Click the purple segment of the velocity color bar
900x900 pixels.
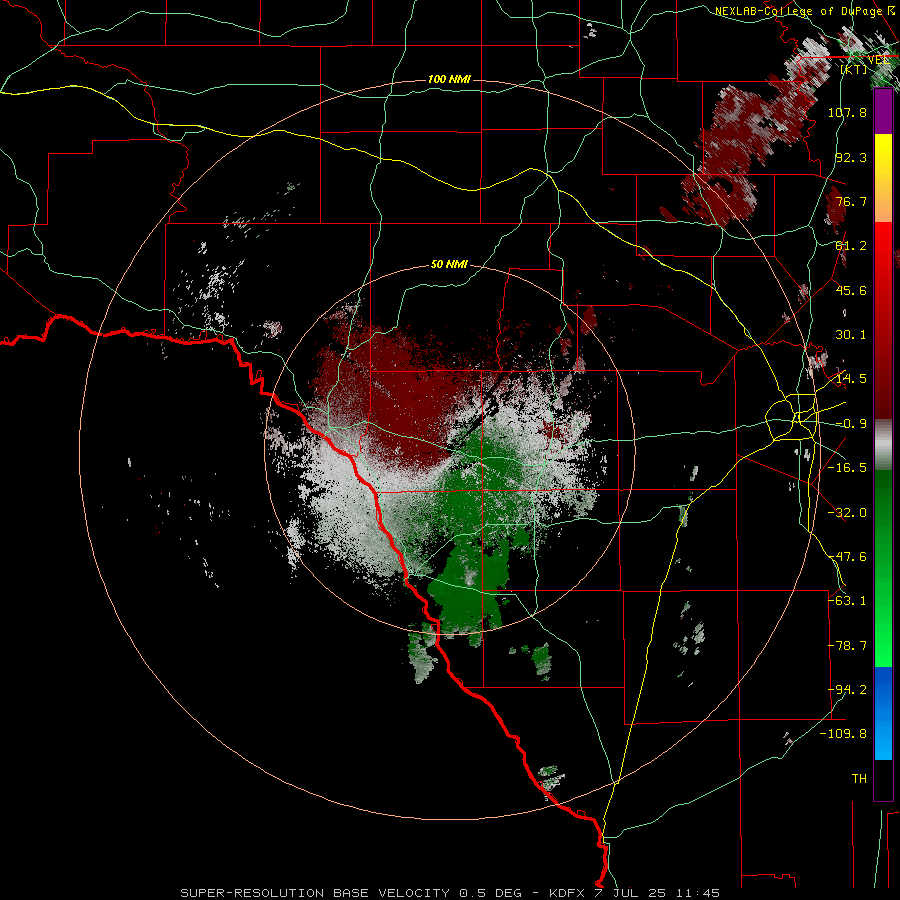(x=883, y=112)
